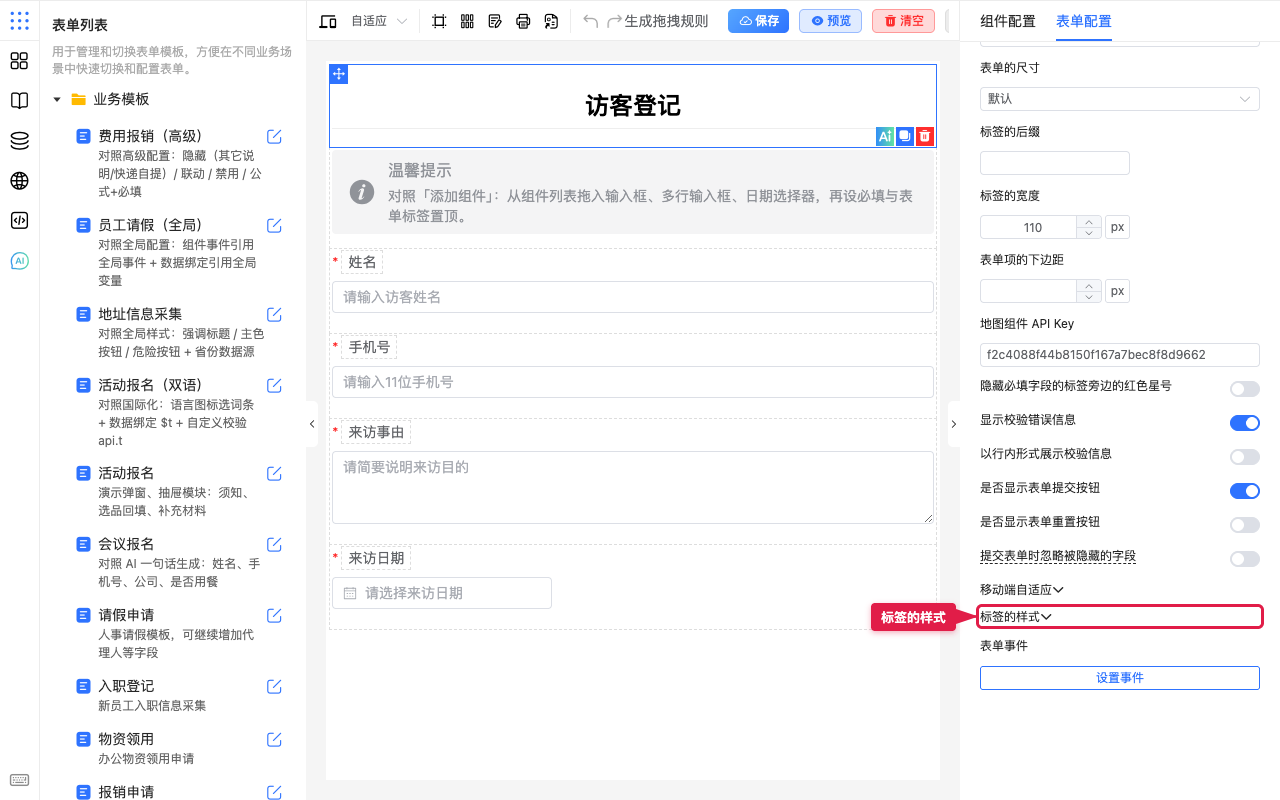Click the edit icon beside 员工请假（全局）
Screen dimensions: 1280x800
pyautogui.click(x=274, y=225)
